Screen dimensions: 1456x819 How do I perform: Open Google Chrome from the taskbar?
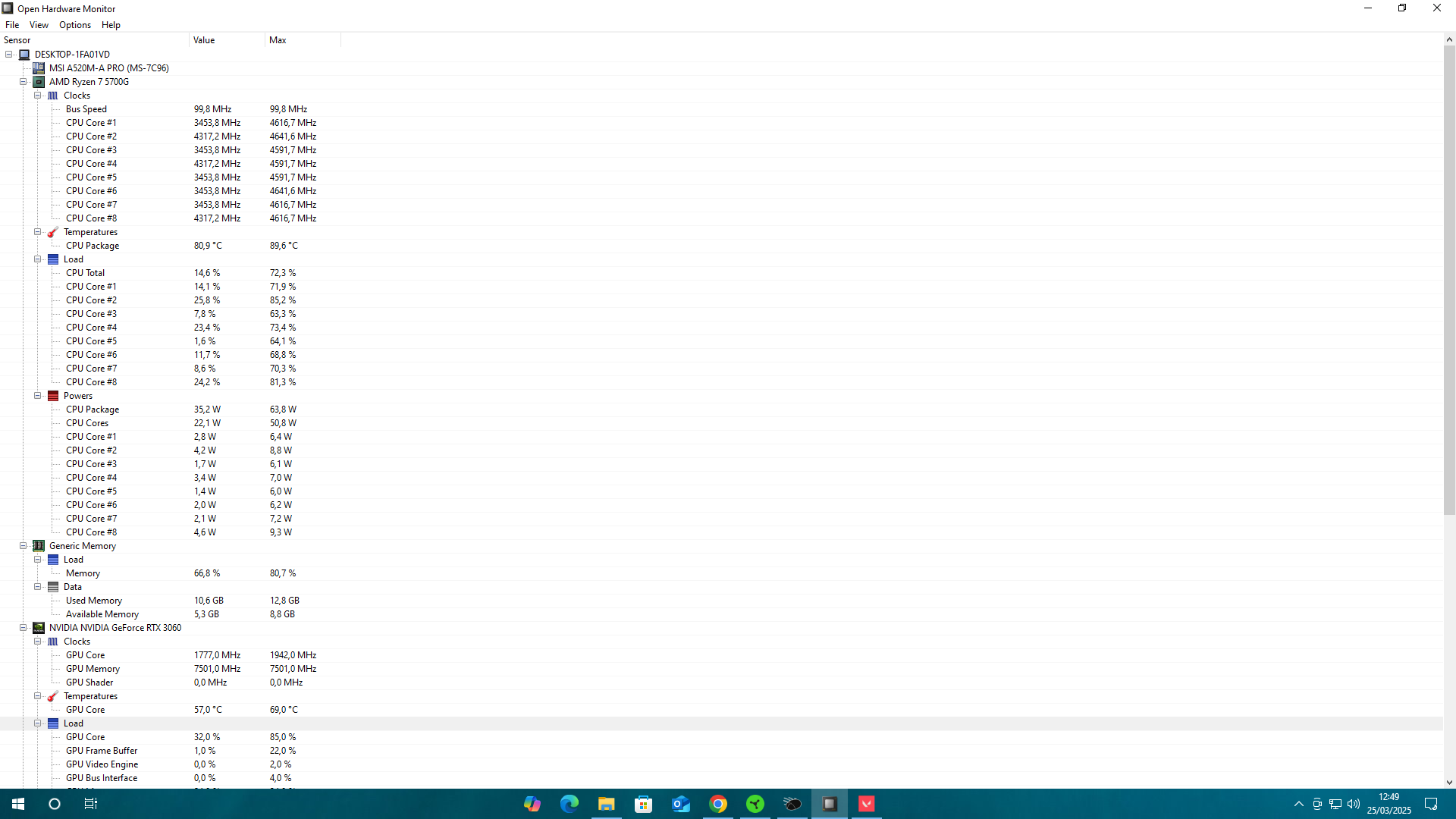718,804
